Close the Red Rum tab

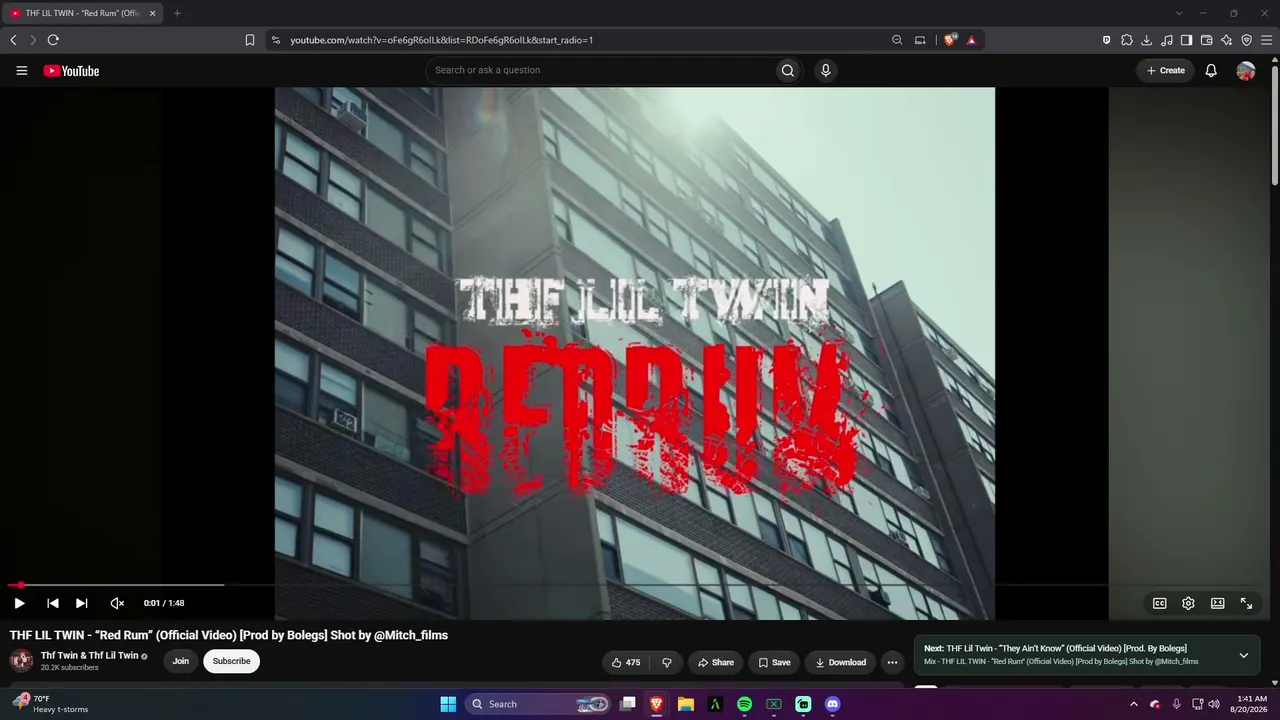(153, 13)
